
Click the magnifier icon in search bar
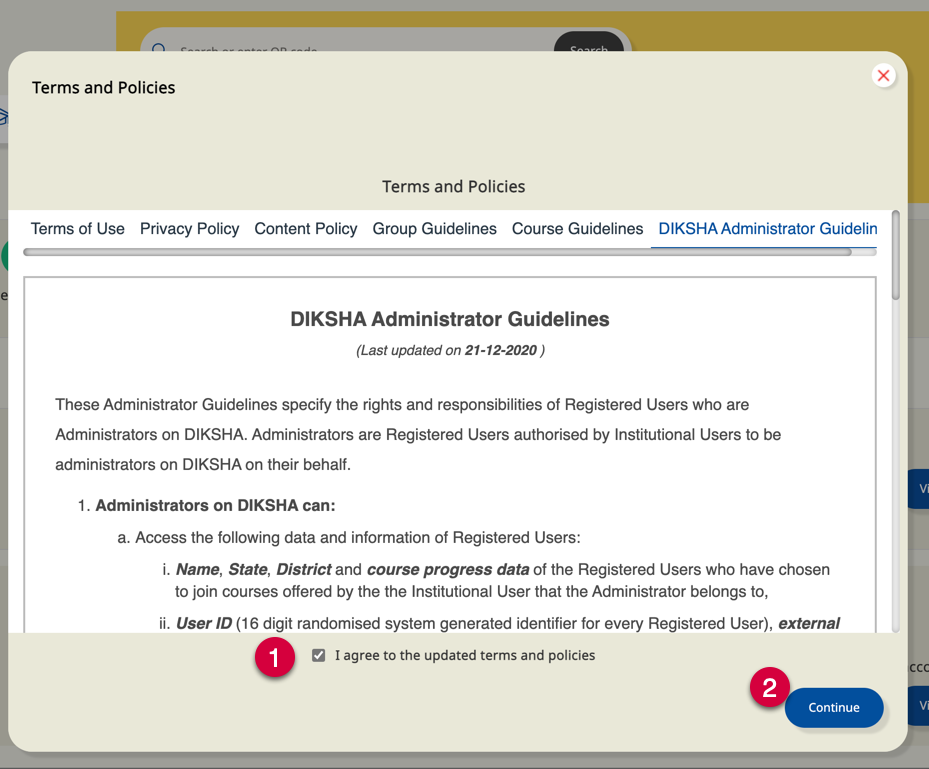coord(159,47)
